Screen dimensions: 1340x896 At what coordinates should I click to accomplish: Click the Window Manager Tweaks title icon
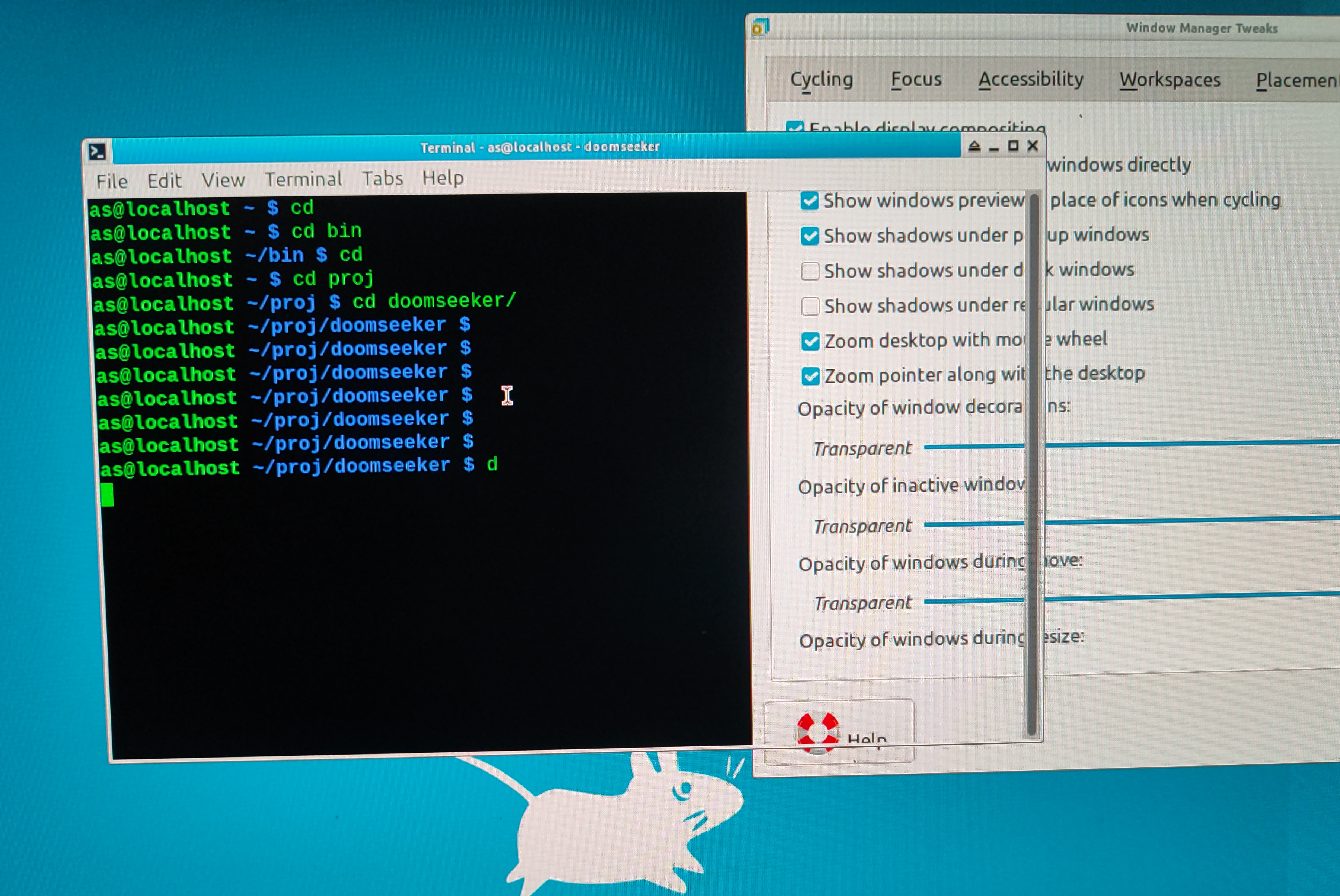coord(760,27)
